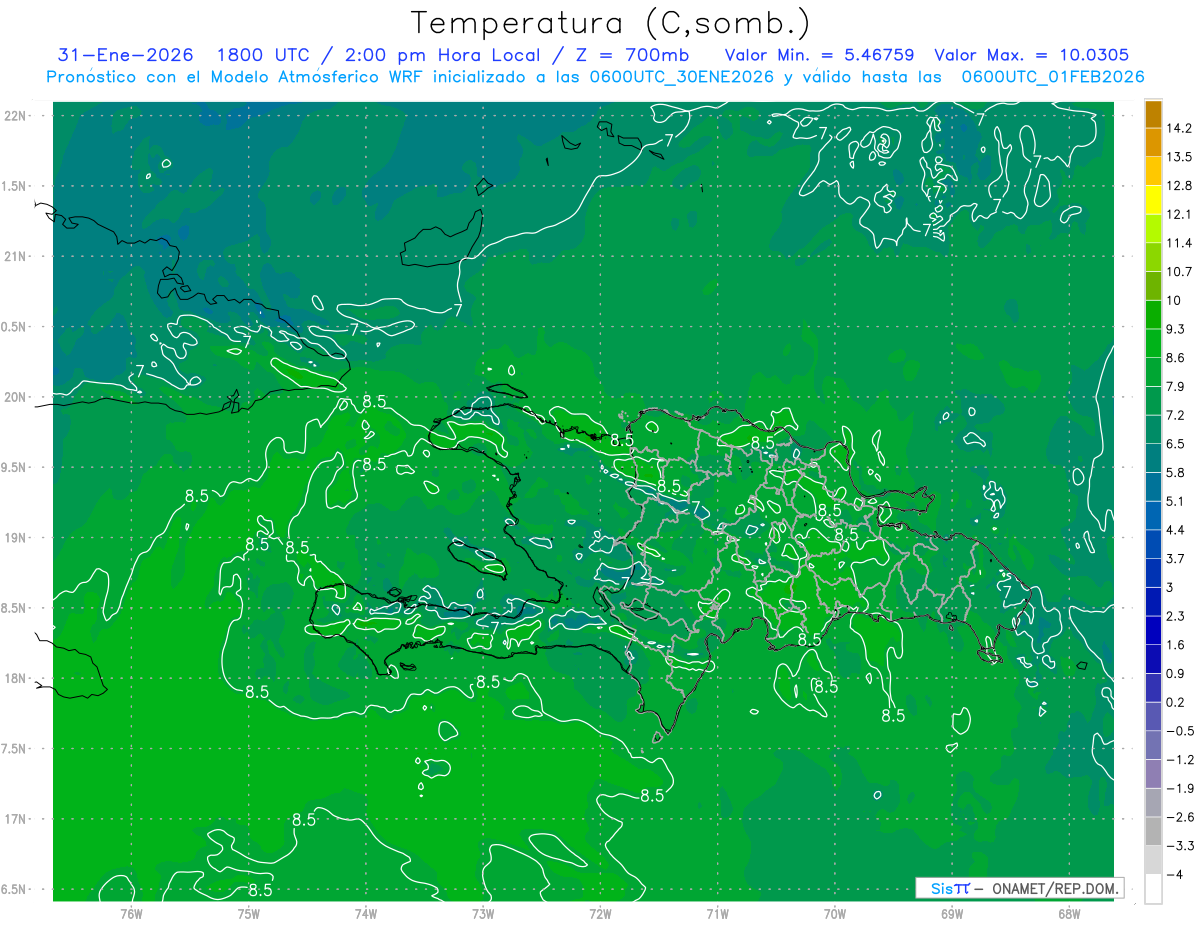Click the yellow swatch between 12.8 and 12.1
The image size is (1200, 927).
click(x=1153, y=199)
